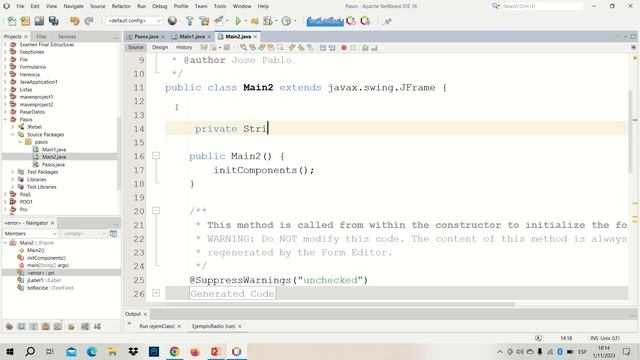Select the Herencia project
This screenshot has width=640, height=360.
tap(29, 74)
